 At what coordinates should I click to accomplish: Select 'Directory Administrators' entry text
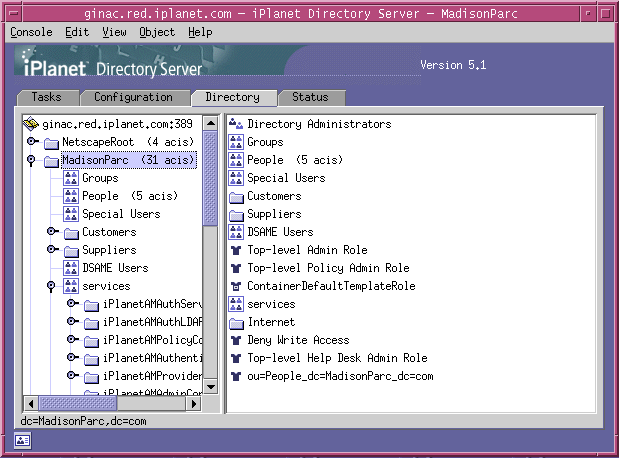(x=319, y=124)
